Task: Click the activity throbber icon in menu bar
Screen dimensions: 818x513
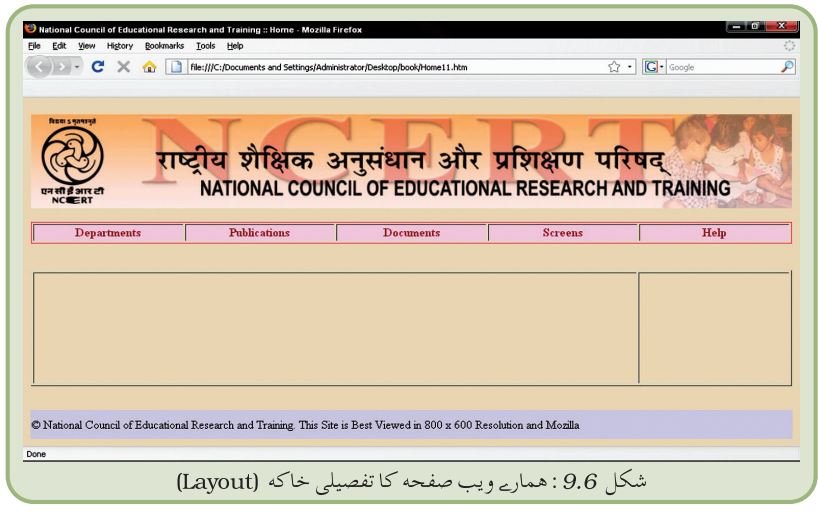Action: [789, 46]
